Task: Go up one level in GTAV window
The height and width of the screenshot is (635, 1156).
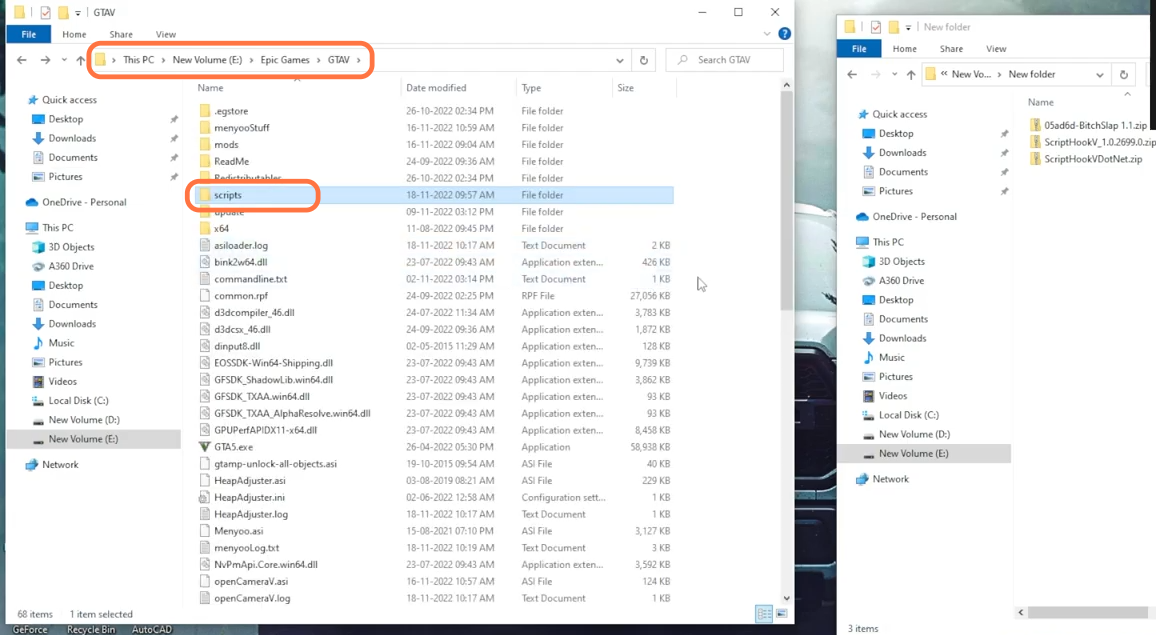Action: pyautogui.click(x=80, y=60)
